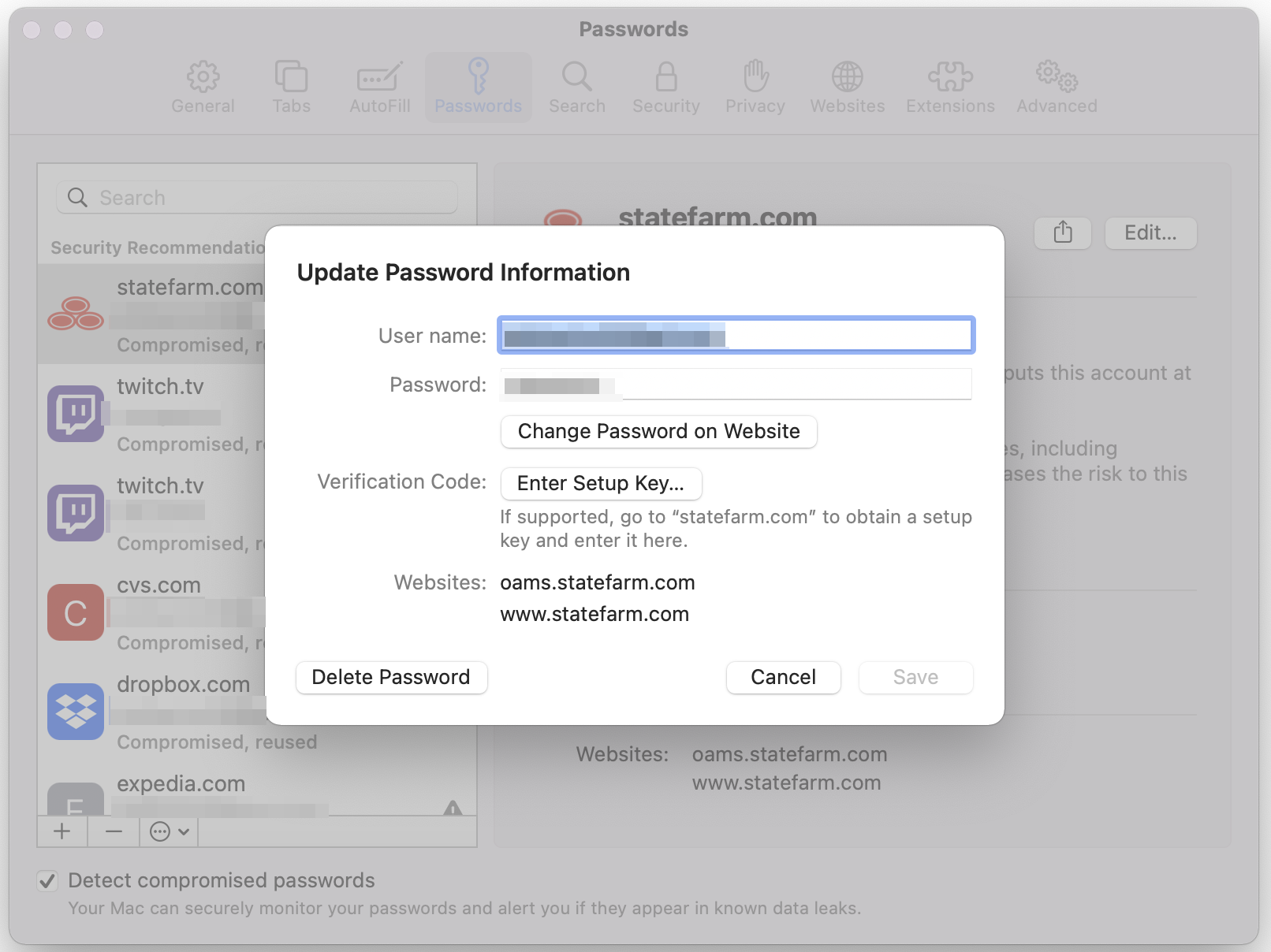Click the share icon next to Edit
The width and height of the screenshot is (1271, 952).
point(1063,232)
